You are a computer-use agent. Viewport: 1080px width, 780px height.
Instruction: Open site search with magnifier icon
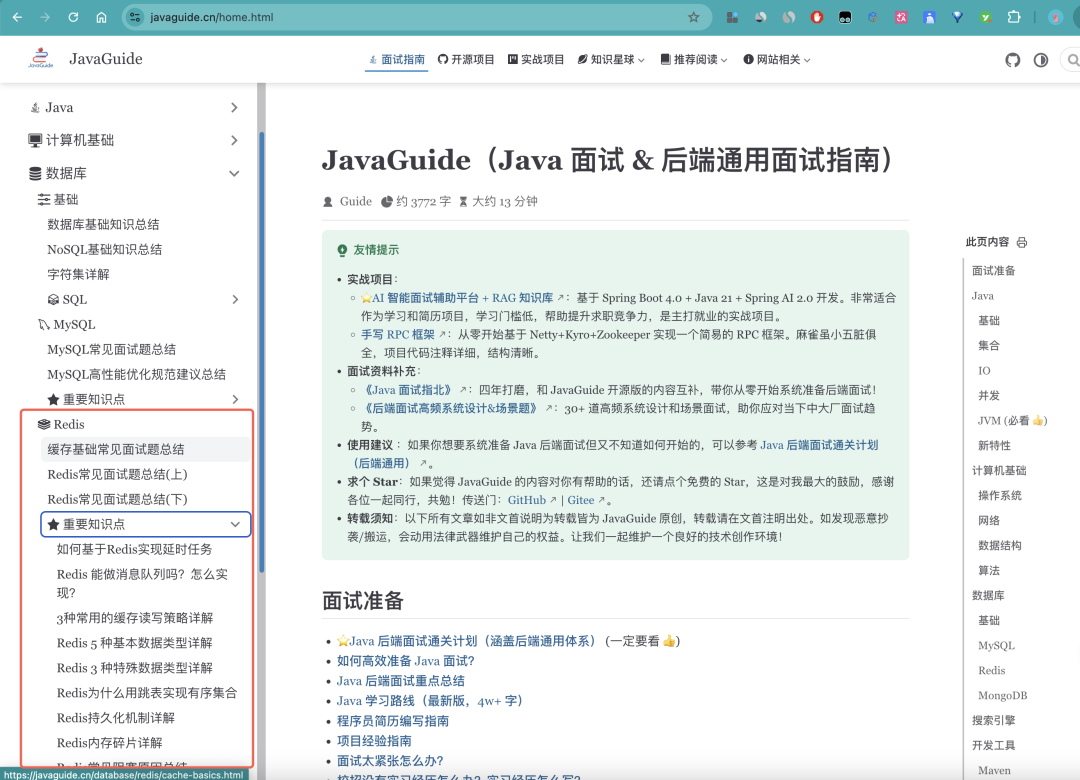pyautogui.click(x=1071, y=59)
